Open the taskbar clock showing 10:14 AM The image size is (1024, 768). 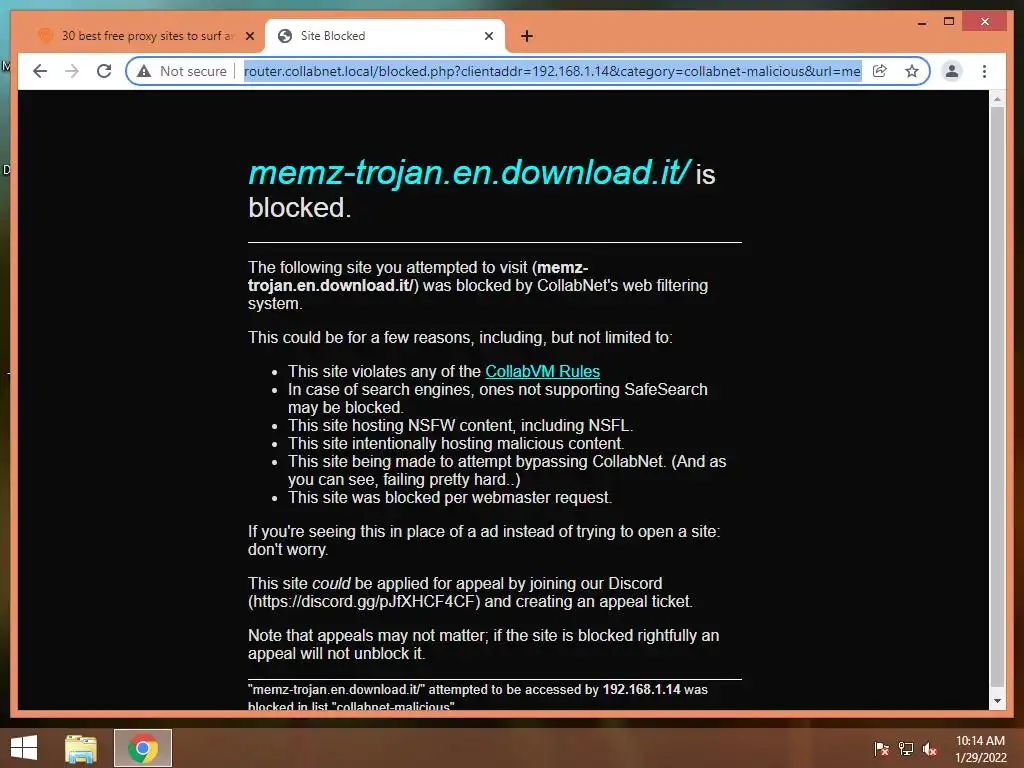980,749
